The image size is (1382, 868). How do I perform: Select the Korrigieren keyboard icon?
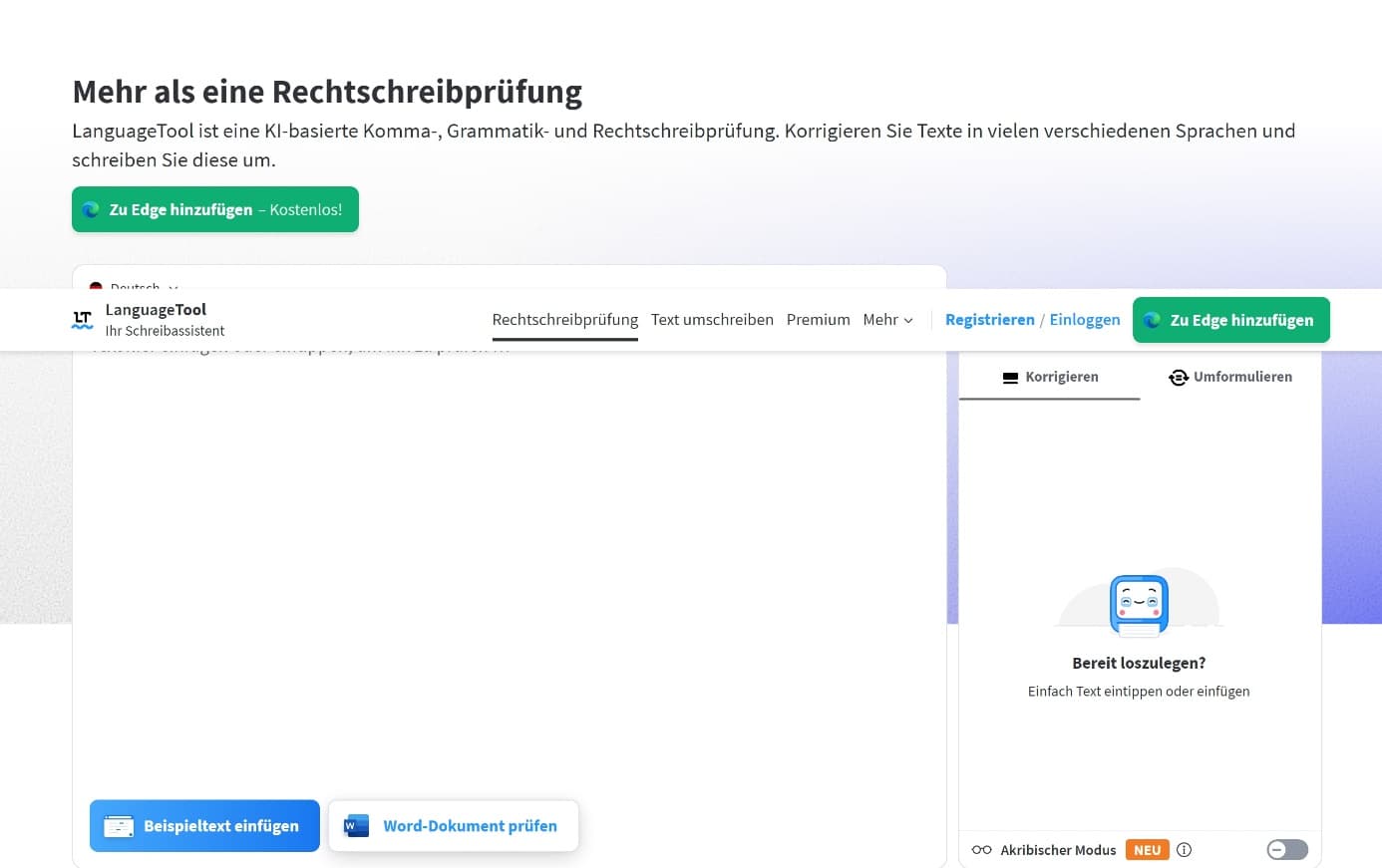pyautogui.click(x=1010, y=377)
